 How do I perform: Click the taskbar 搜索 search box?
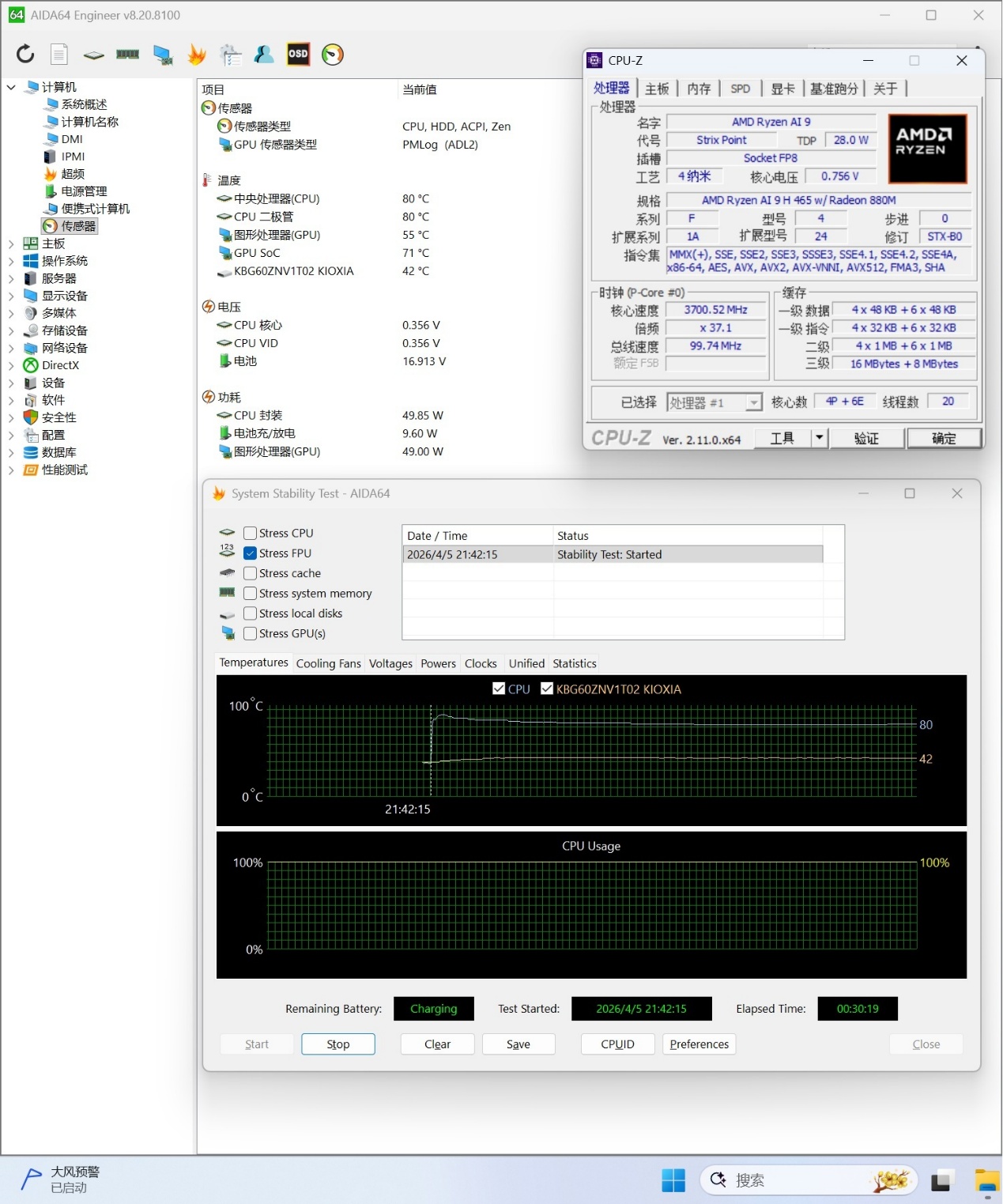(x=808, y=1180)
